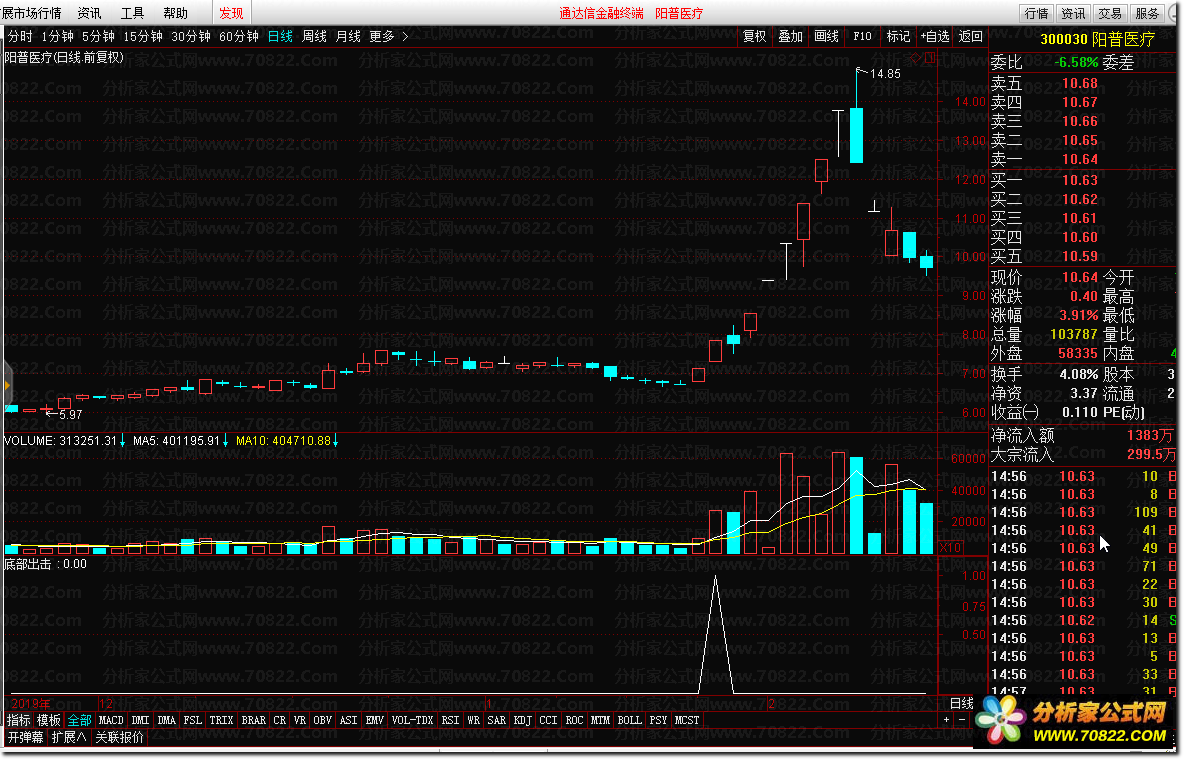Apply the VR indicator
The width and height of the screenshot is (1185, 760).
click(x=300, y=720)
